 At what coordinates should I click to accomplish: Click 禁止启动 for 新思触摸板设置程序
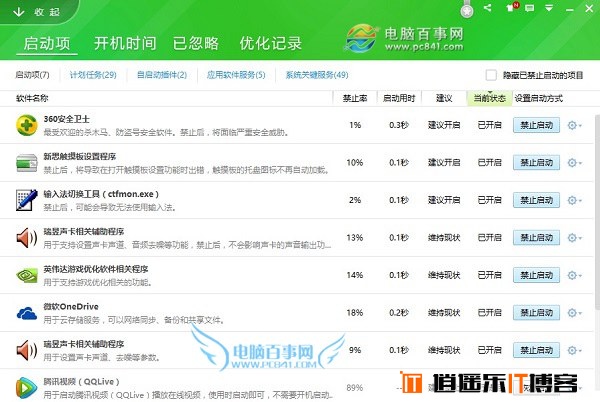point(535,162)
